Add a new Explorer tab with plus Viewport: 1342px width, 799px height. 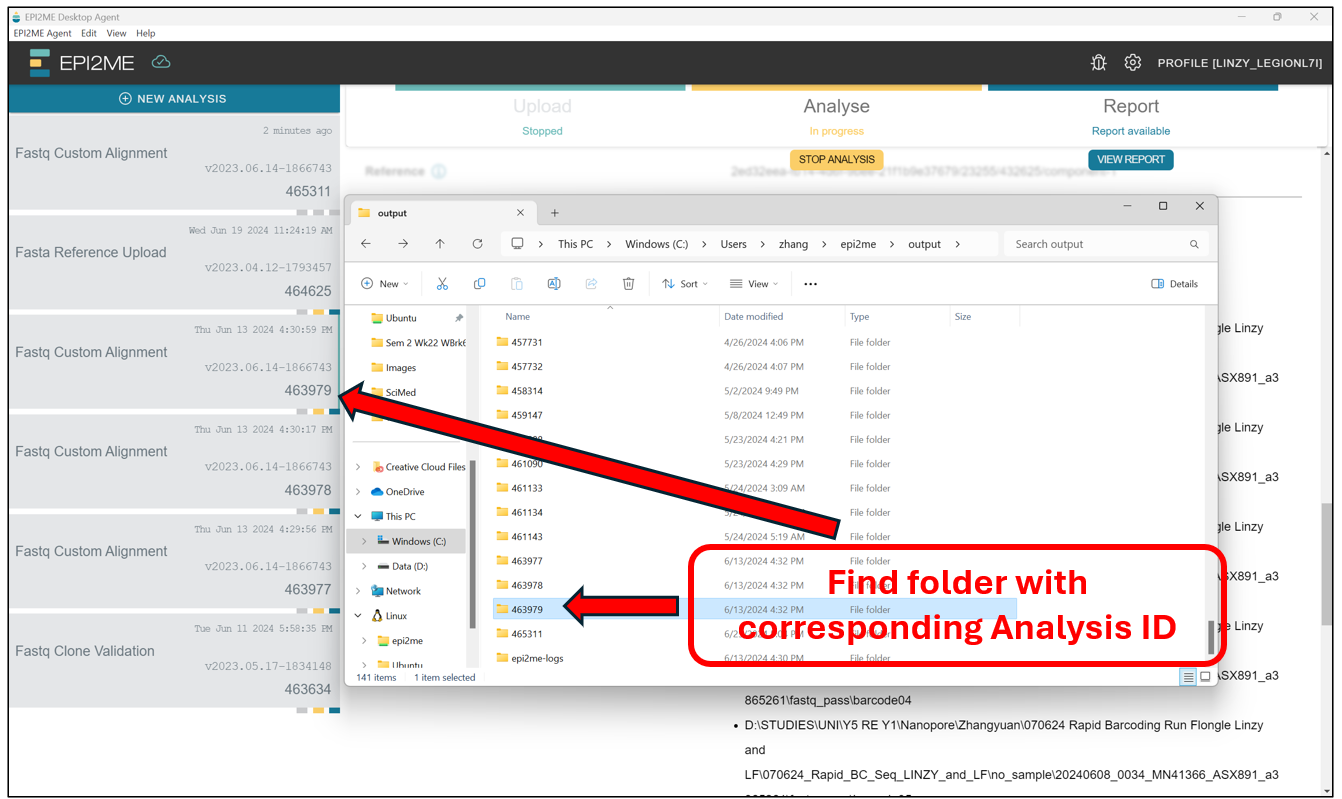click(555, 213)
